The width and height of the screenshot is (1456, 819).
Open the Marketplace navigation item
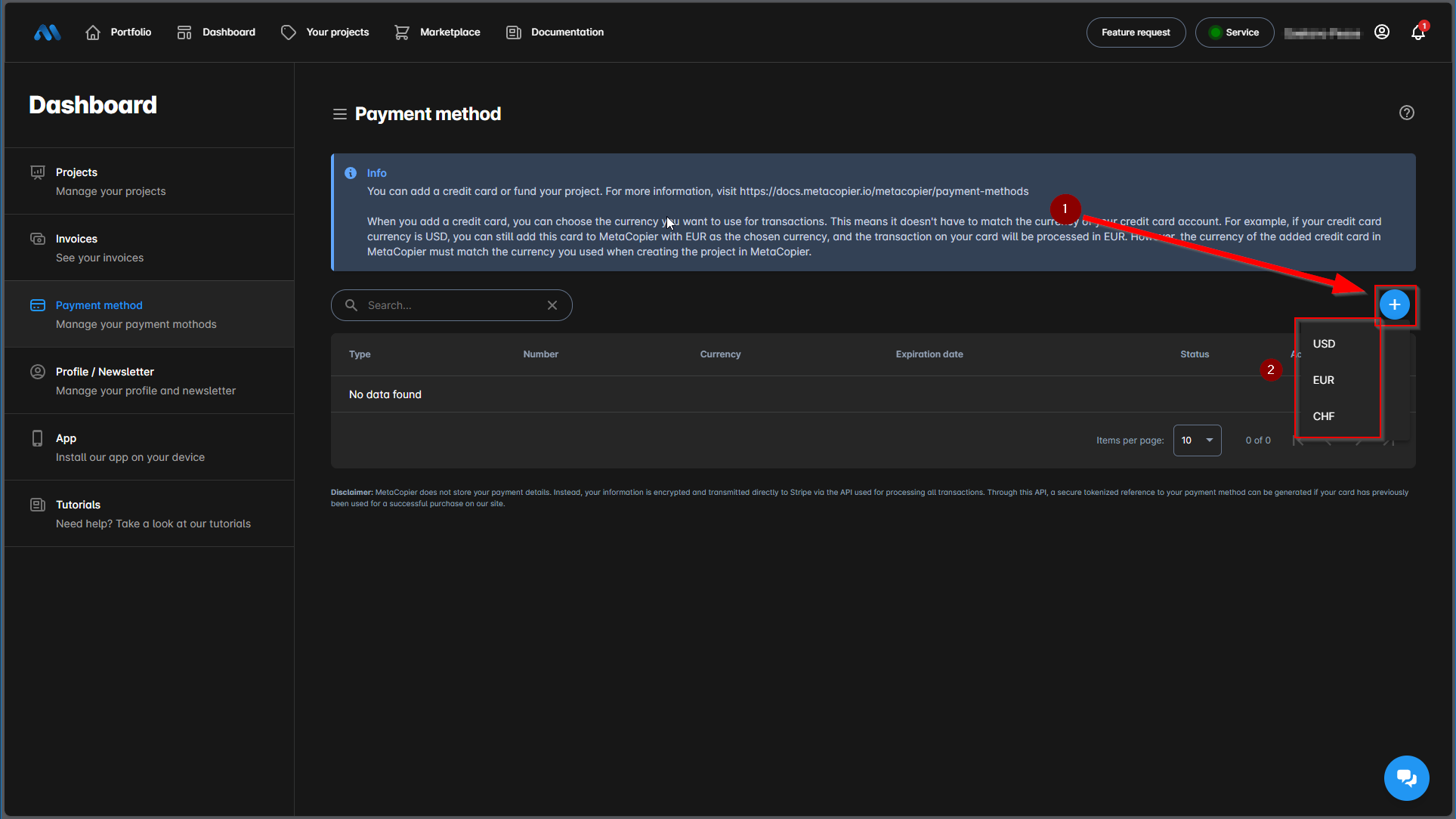coord(437,32)
